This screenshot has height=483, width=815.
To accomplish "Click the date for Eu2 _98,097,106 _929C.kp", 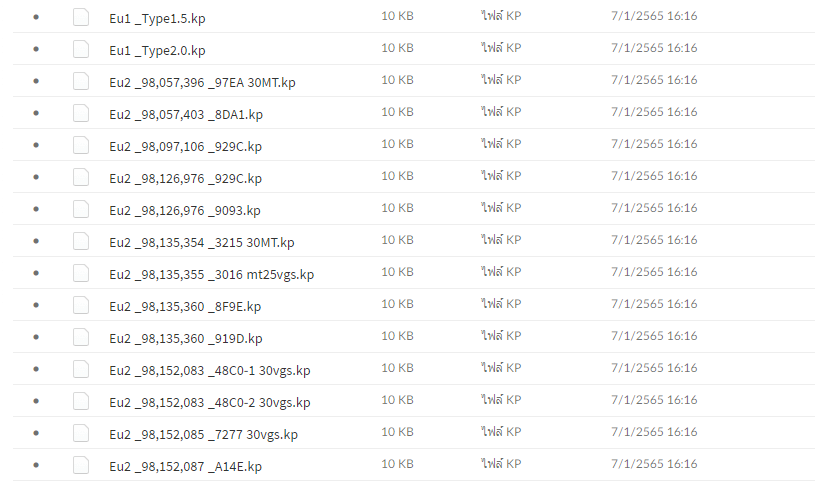I will (654, 144).
